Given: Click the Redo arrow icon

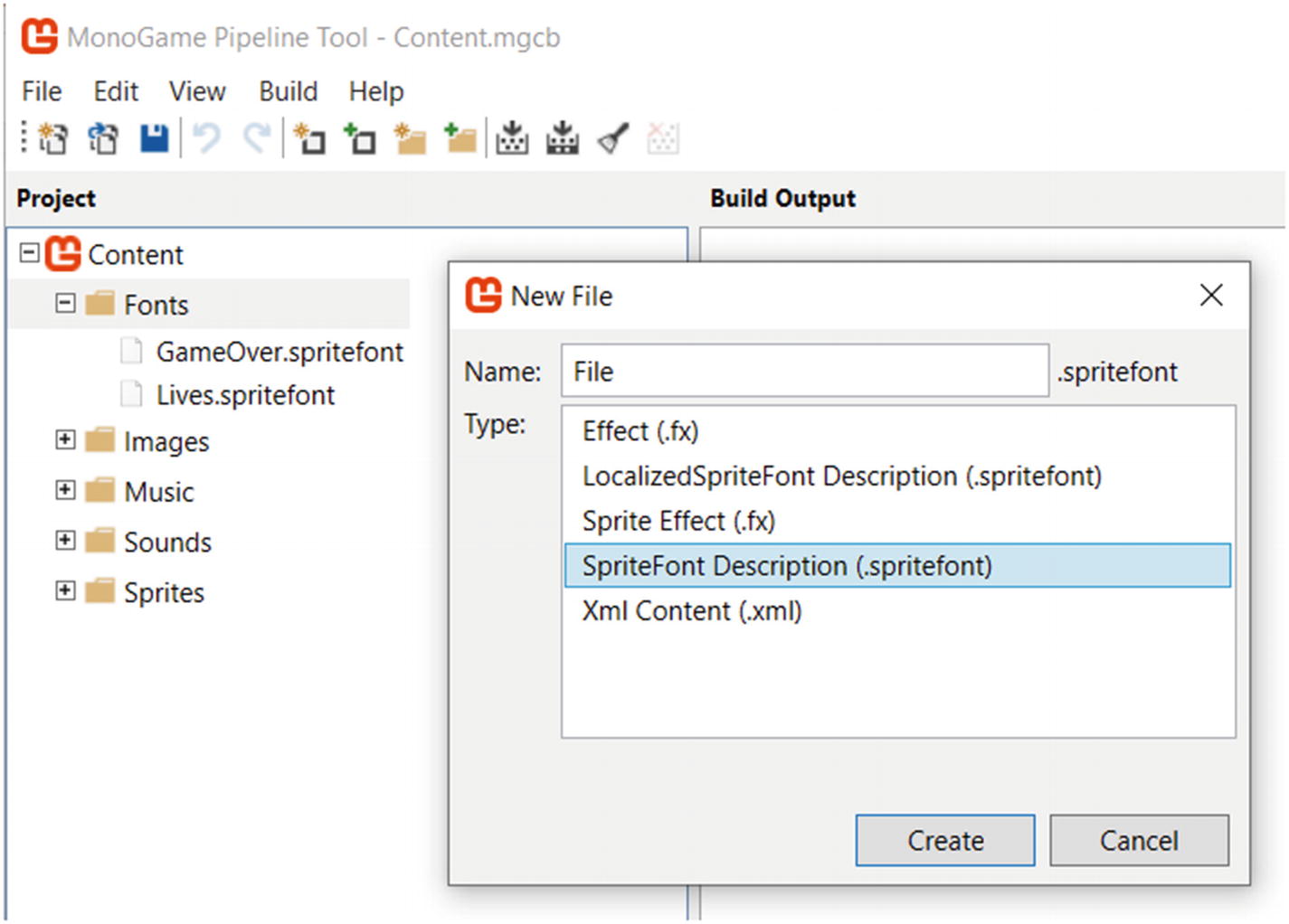Looking at the screenshot, I should click(x=257, y=138).
